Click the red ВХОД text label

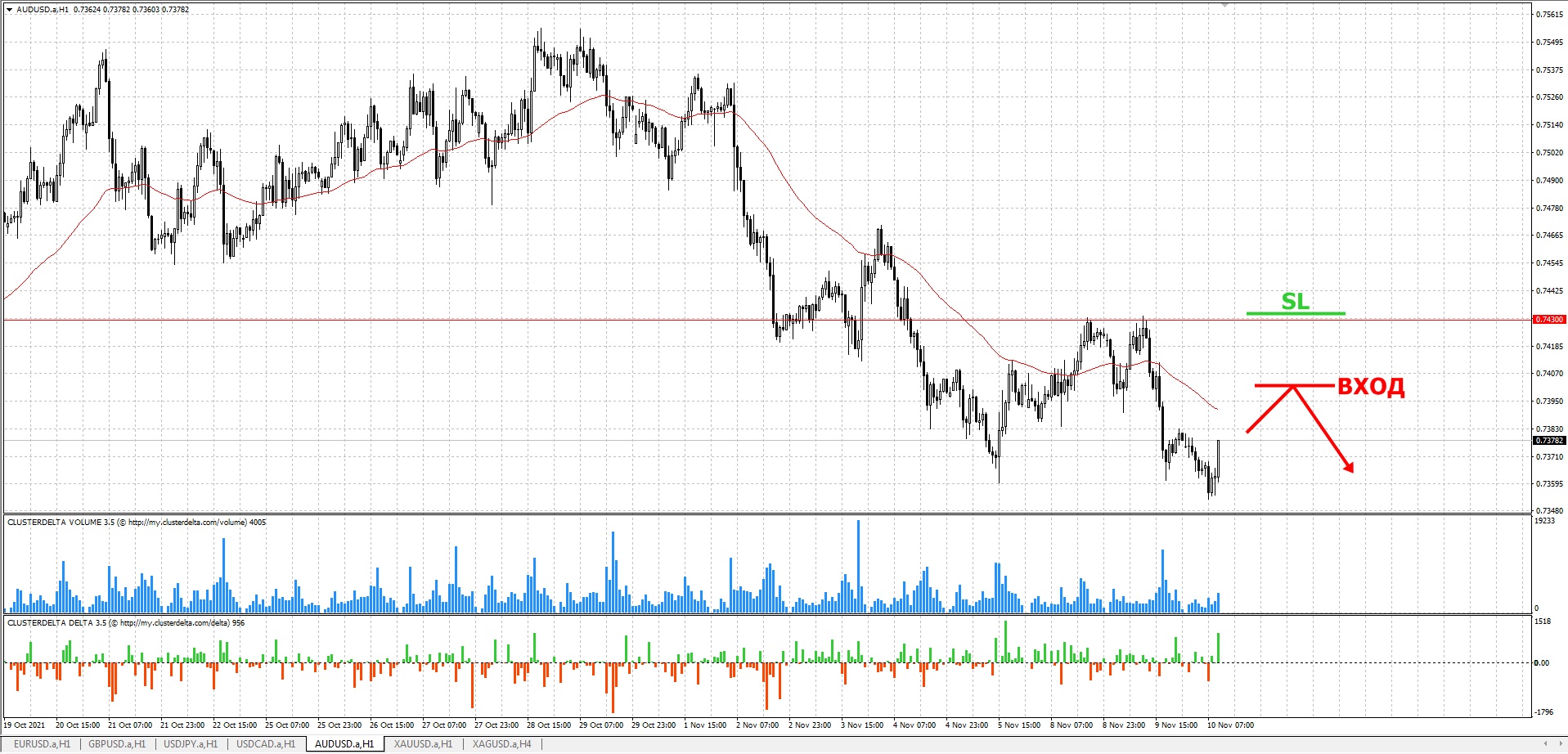[x=1371, y=387]
